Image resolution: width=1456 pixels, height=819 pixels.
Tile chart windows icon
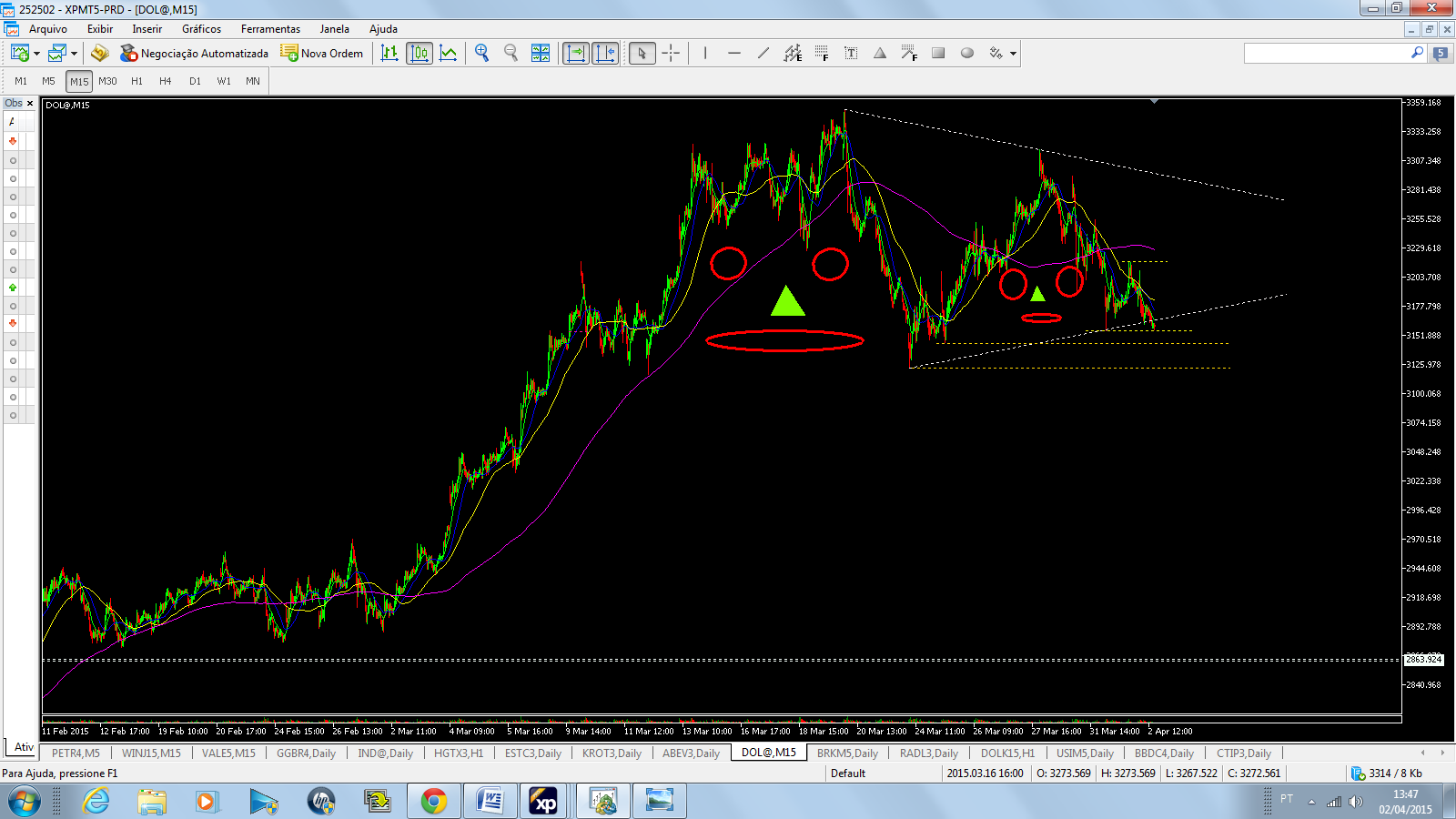click(x=541, y=53)
